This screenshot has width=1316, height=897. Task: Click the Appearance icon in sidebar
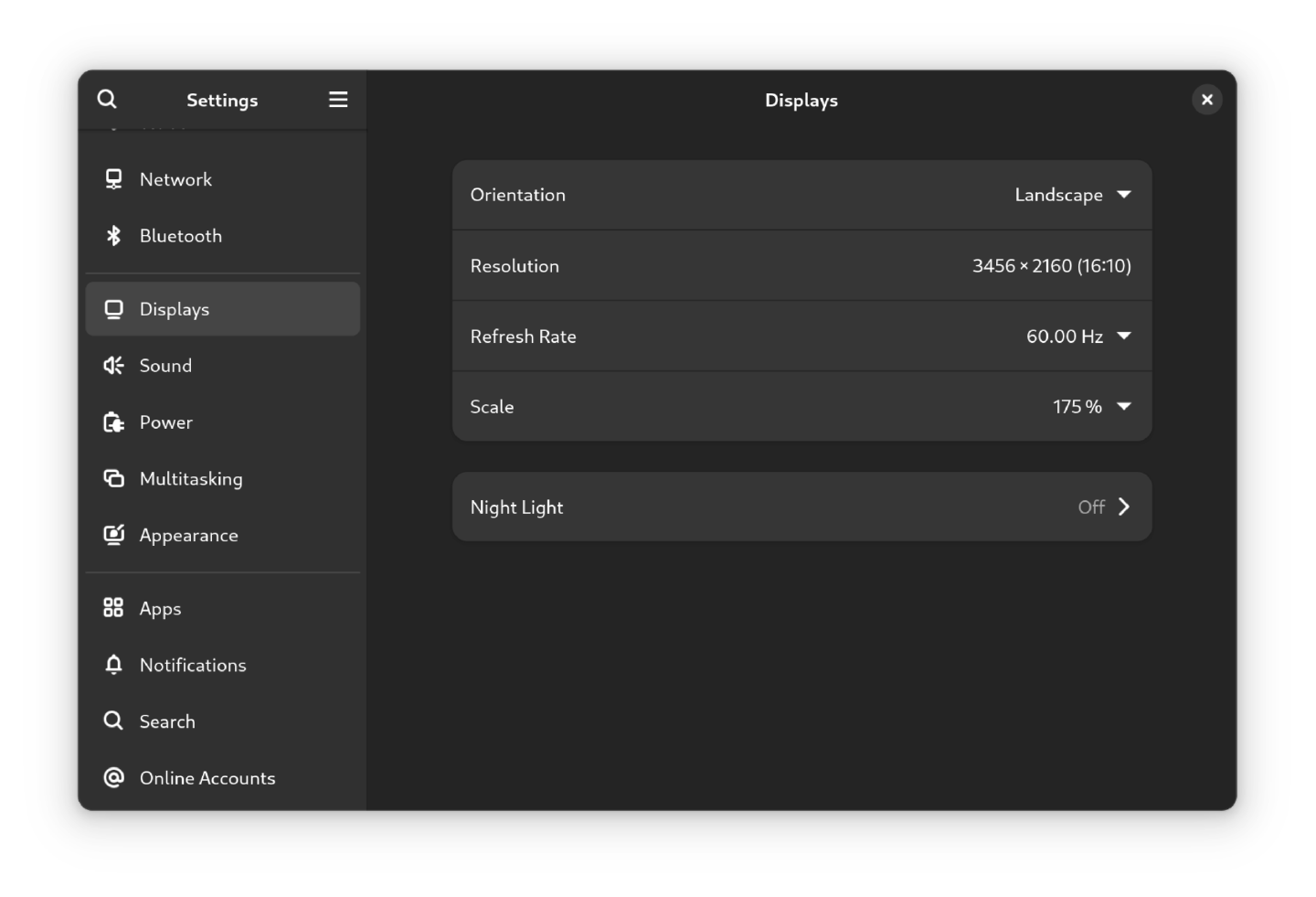pos(113,535)
